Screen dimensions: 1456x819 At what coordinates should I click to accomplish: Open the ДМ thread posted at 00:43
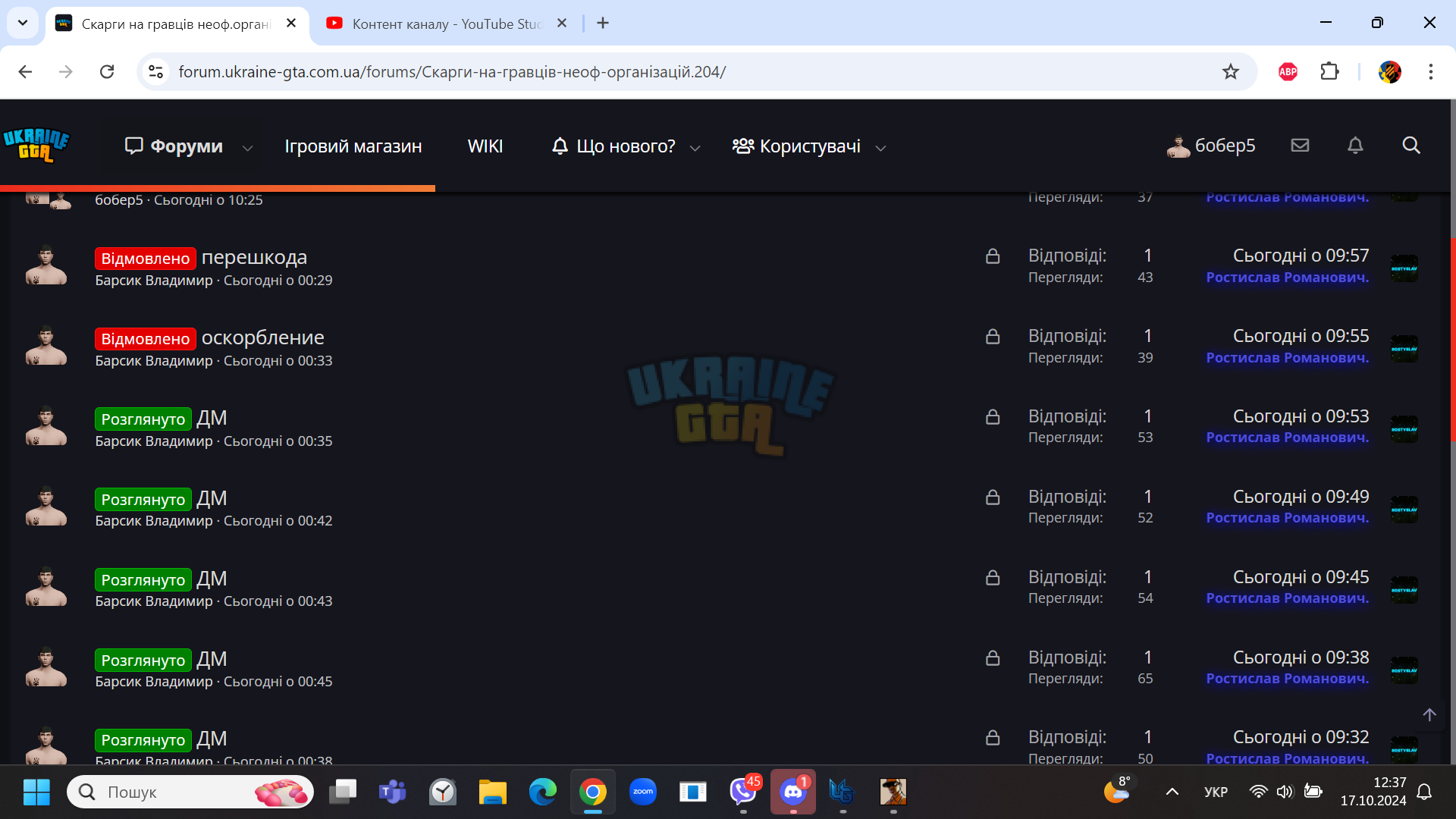pyautogui.click(x=212, y=579)
